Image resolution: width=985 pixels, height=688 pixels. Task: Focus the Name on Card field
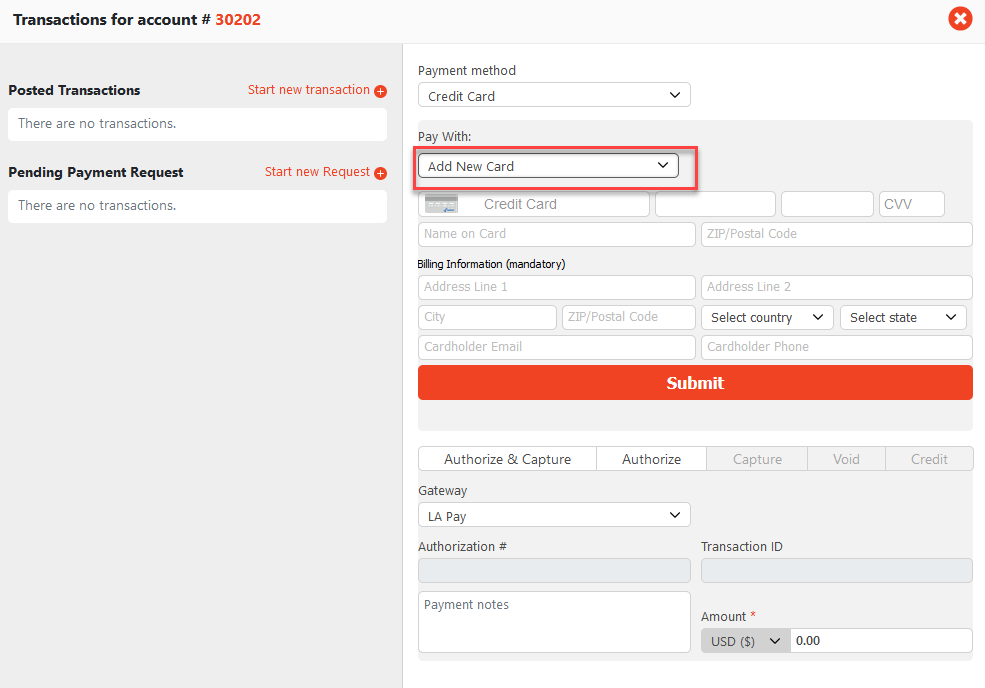coord(556,234)
